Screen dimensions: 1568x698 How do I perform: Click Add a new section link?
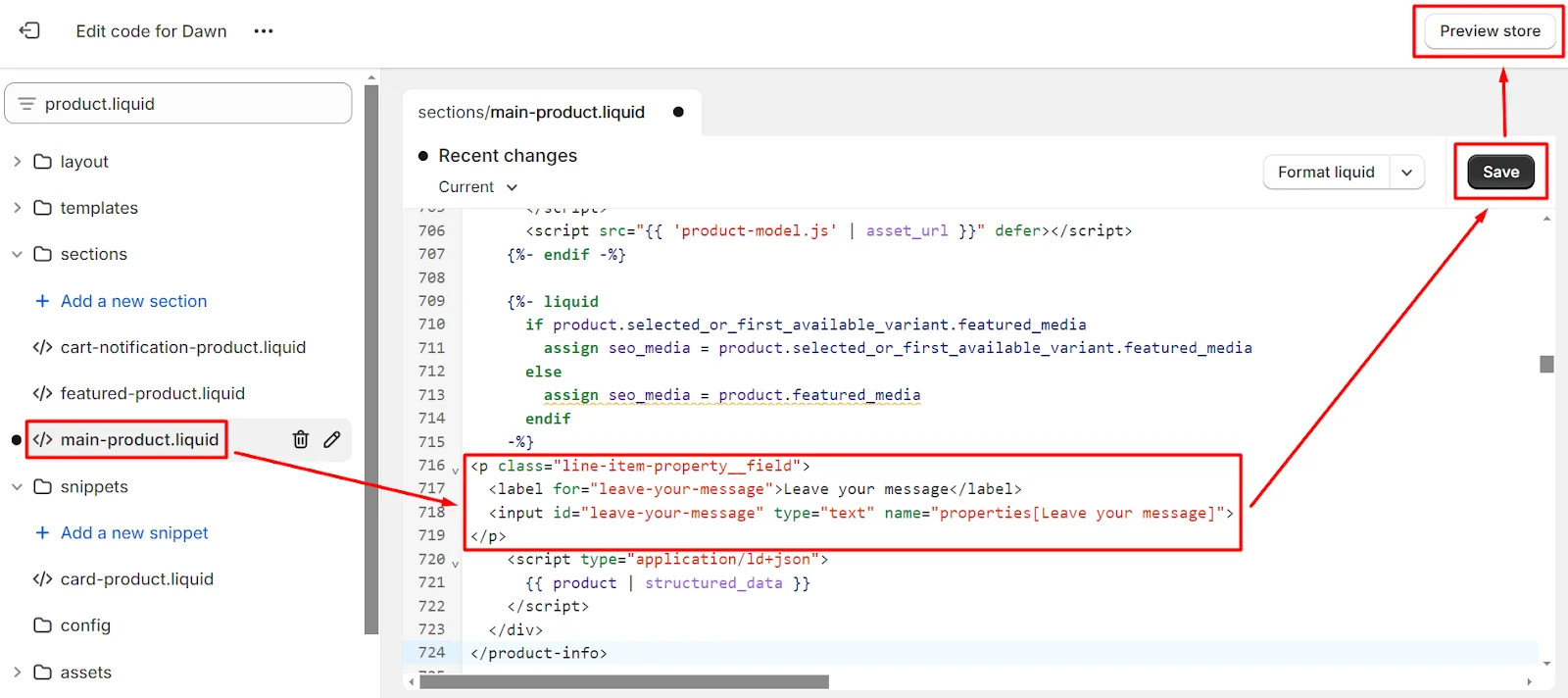click(133, 301)
